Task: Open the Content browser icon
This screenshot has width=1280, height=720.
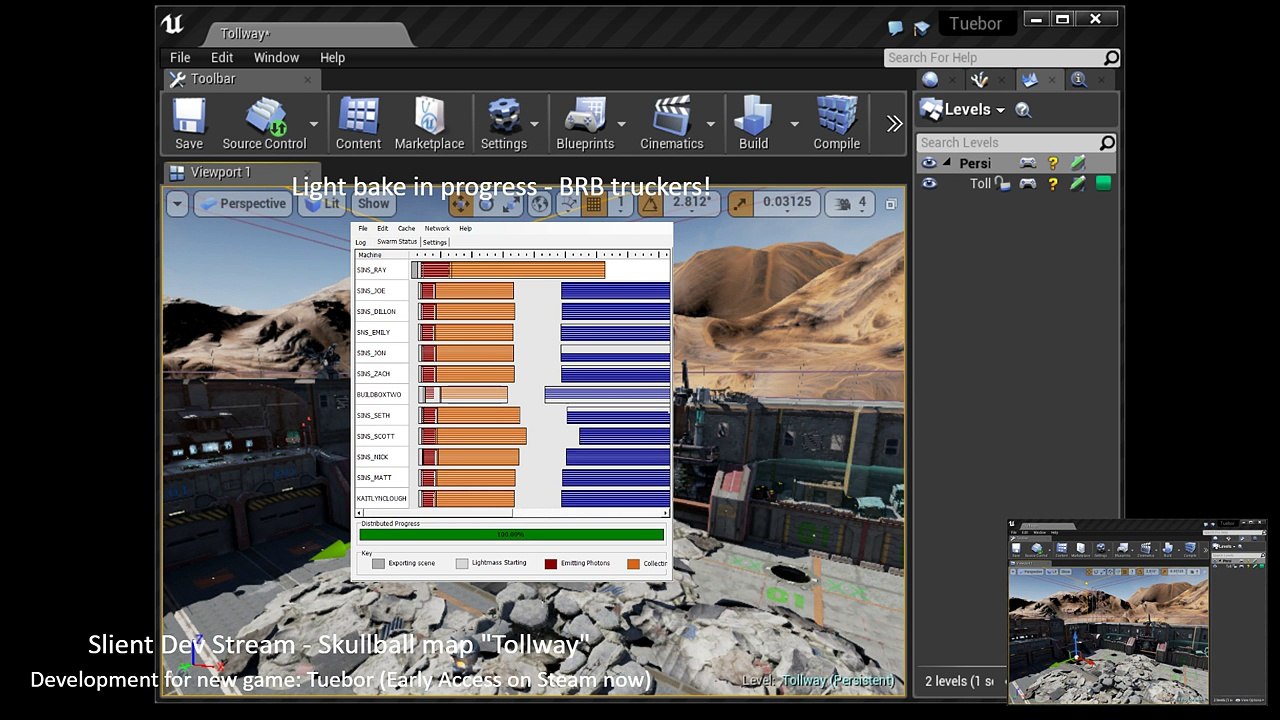Action: [x=358, y=116]
